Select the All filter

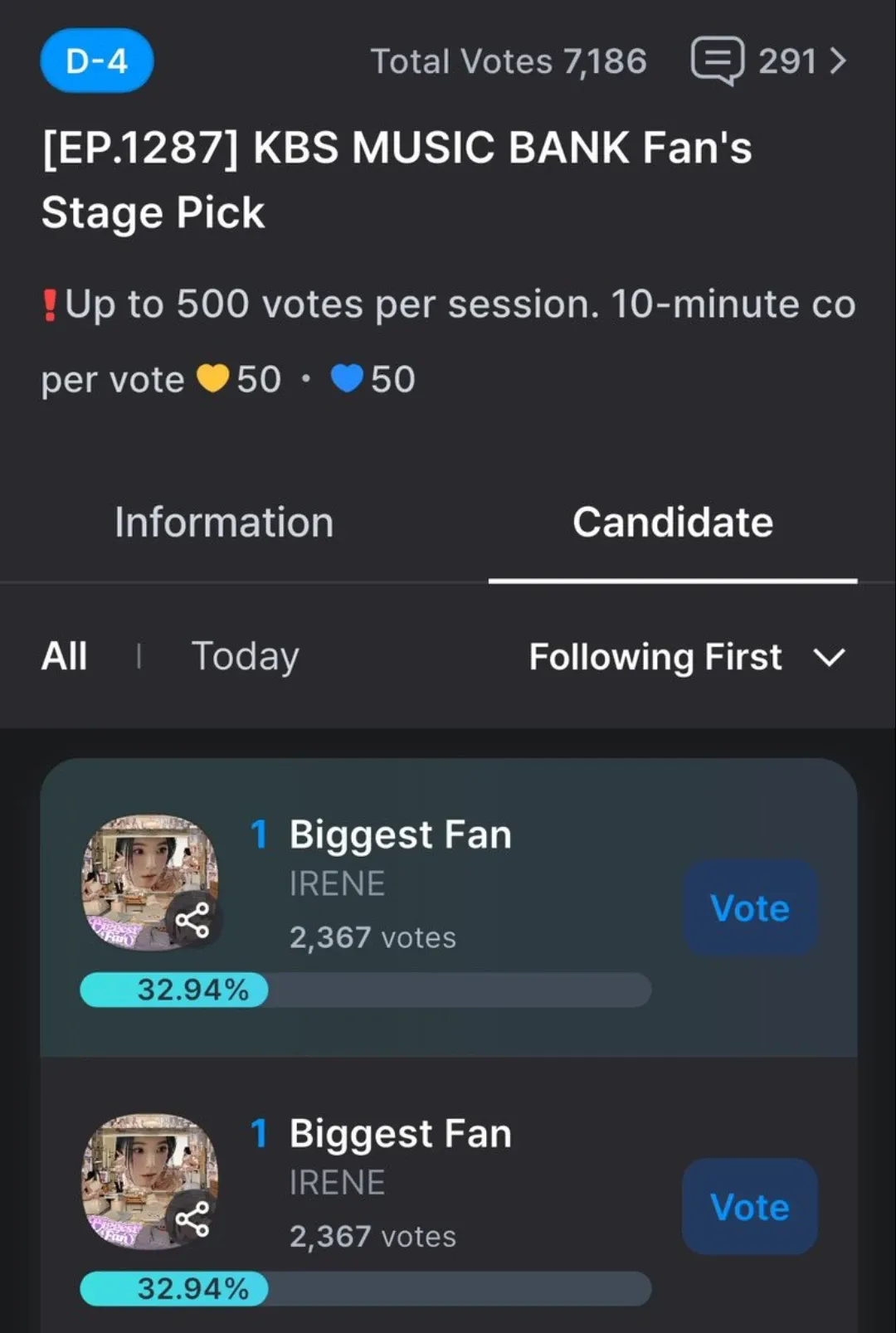coord(64,656)
